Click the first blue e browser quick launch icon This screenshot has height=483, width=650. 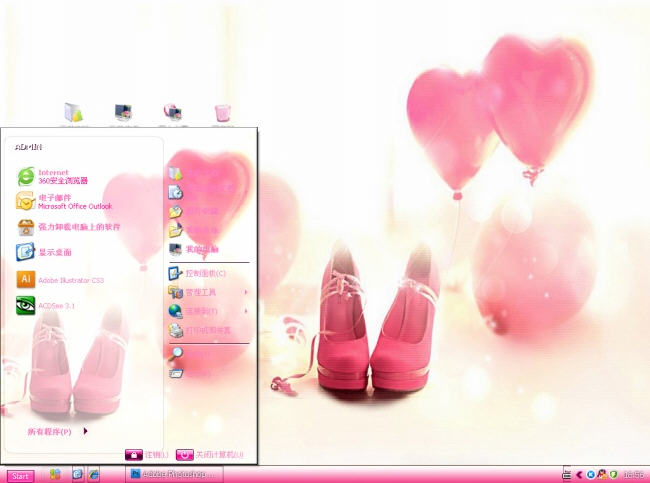pyautogui.click(x=77, y=474)
